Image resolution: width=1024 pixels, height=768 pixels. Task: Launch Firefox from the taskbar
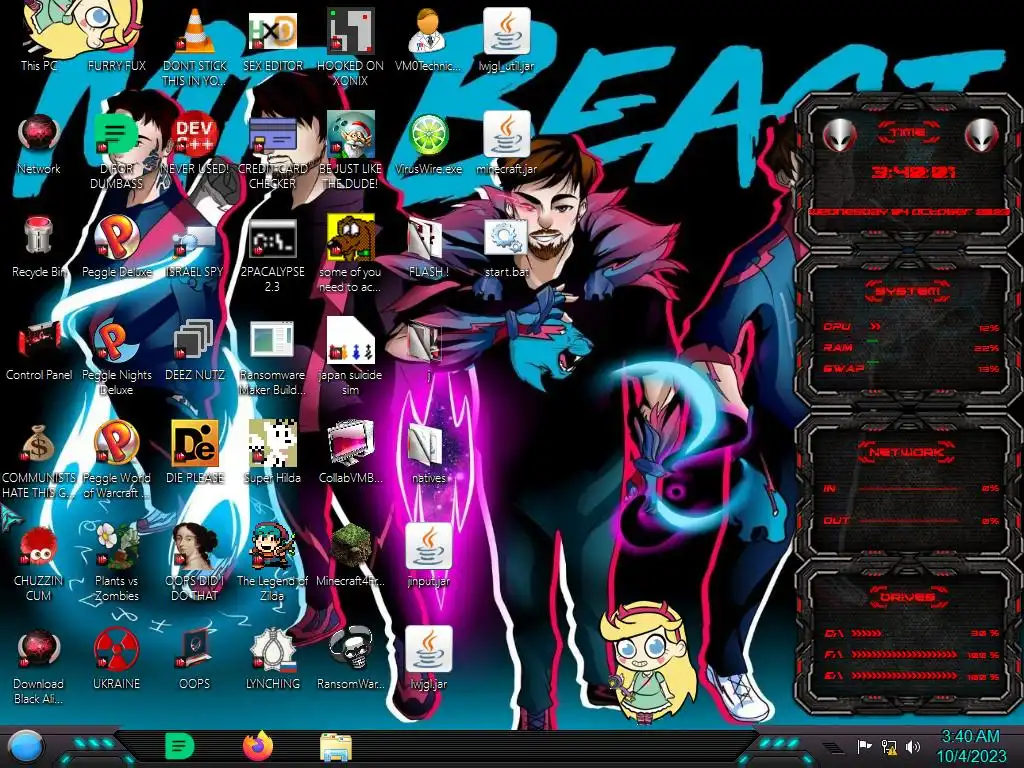click(x=258, y=746)
